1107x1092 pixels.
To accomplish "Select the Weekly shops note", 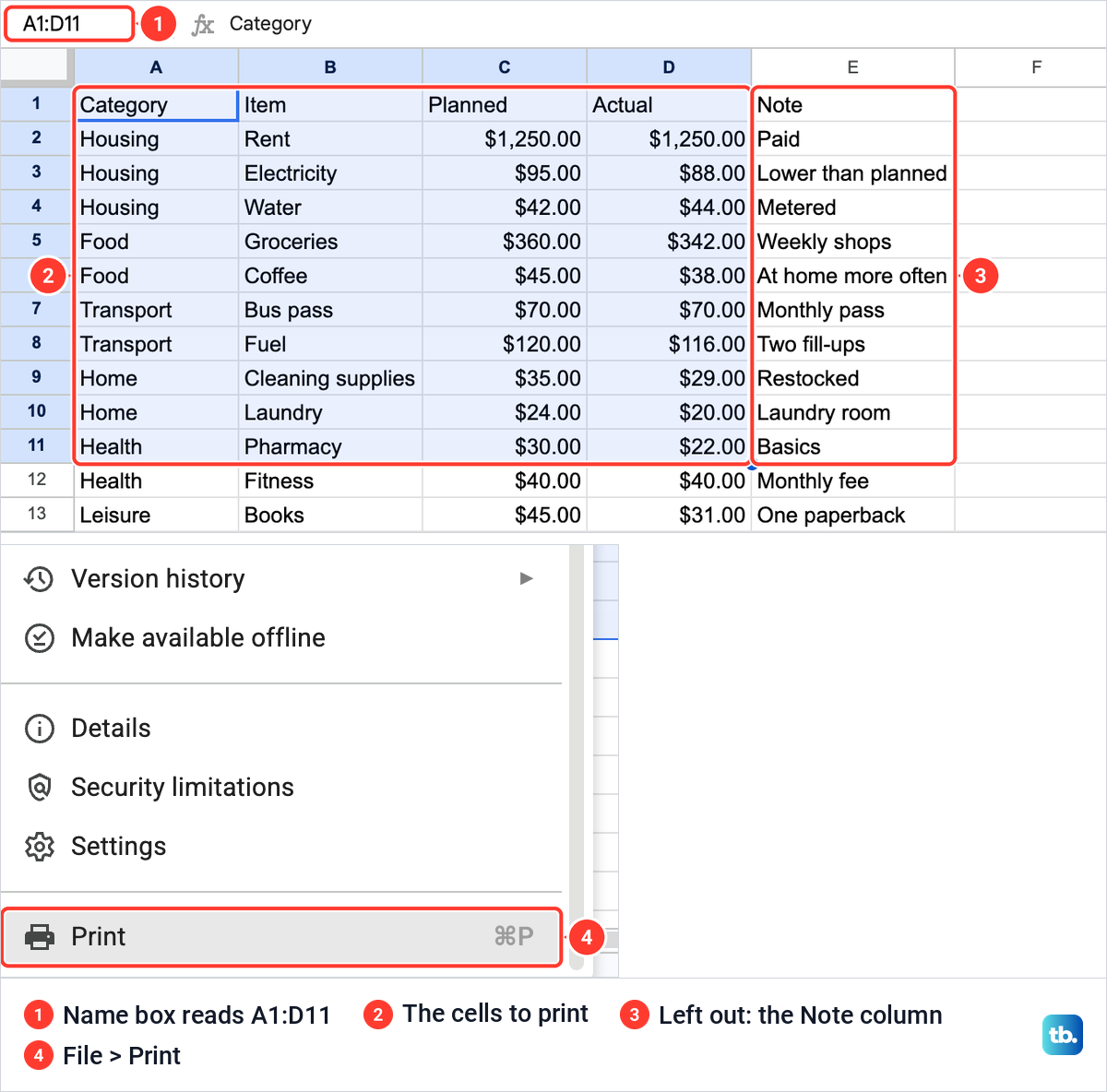I will (x=852, y=241).
